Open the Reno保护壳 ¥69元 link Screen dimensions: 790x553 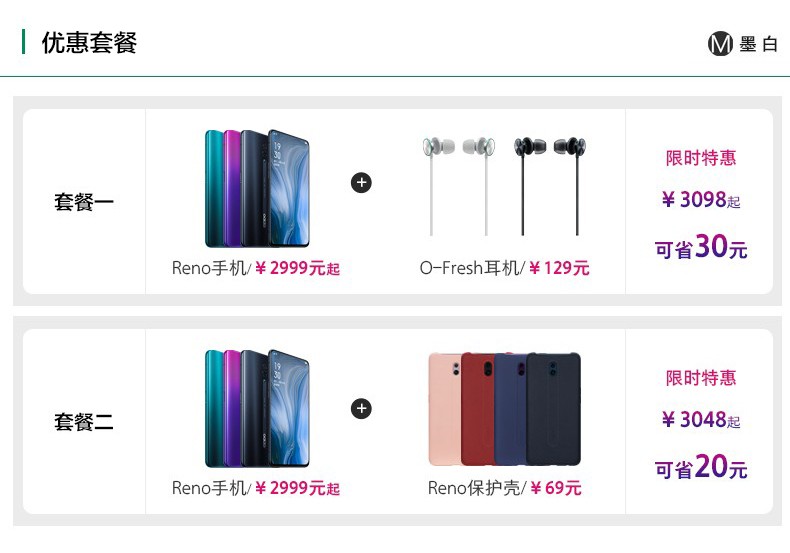[x=504, y=488]
